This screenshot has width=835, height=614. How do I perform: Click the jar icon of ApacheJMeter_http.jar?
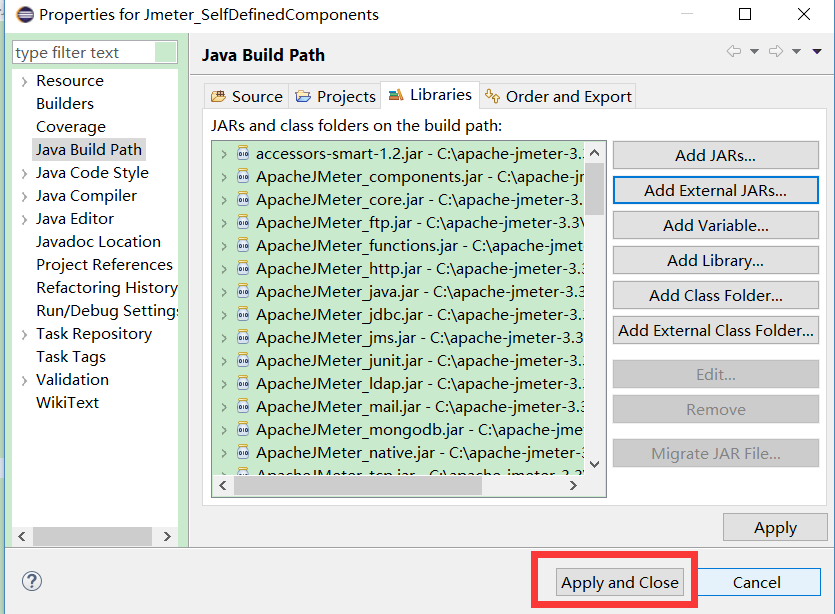243,268
